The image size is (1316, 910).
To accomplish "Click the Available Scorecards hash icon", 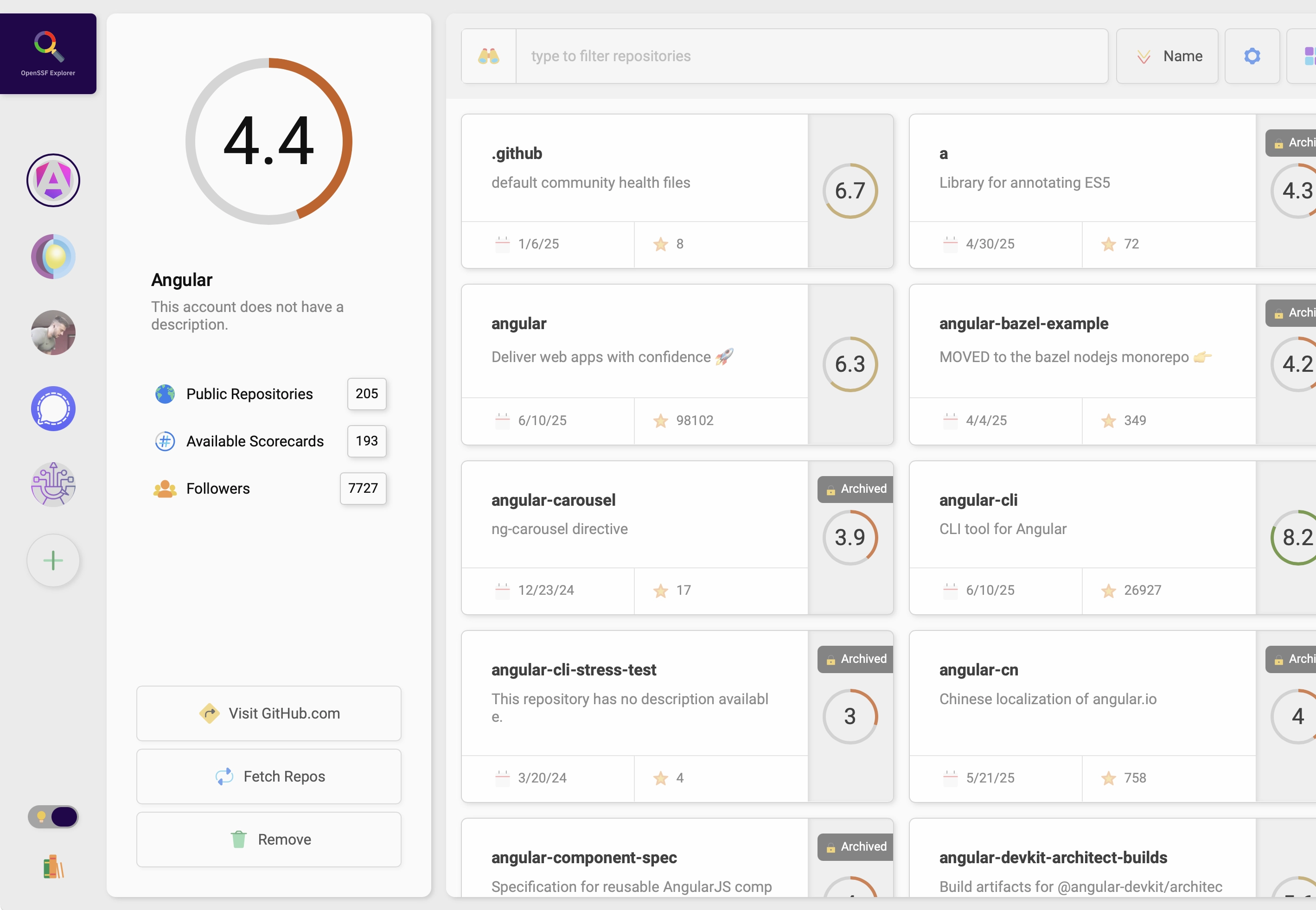I will click(x=165, y=441).
